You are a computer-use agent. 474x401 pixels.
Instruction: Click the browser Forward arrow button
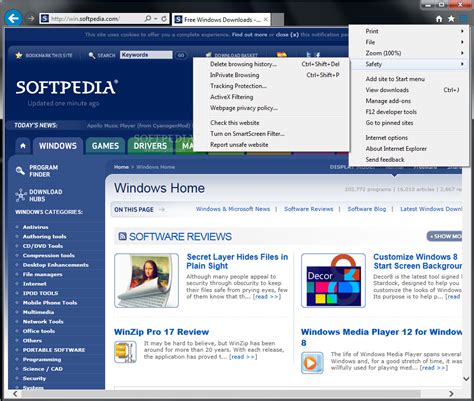(31, 18)
